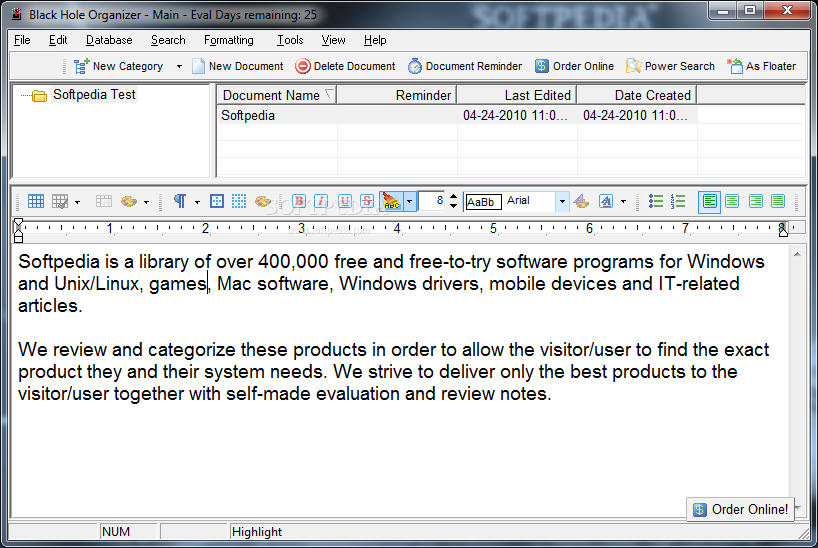Toggle Bold formatting
Screen dimensions: 818x548
(x=299, y=201)
